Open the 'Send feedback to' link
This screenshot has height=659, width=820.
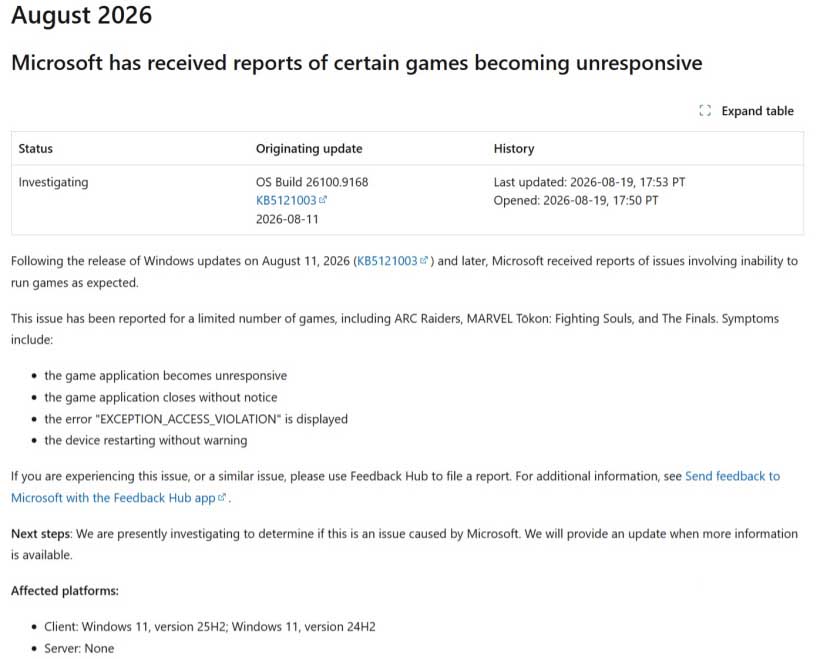[732, 476]
